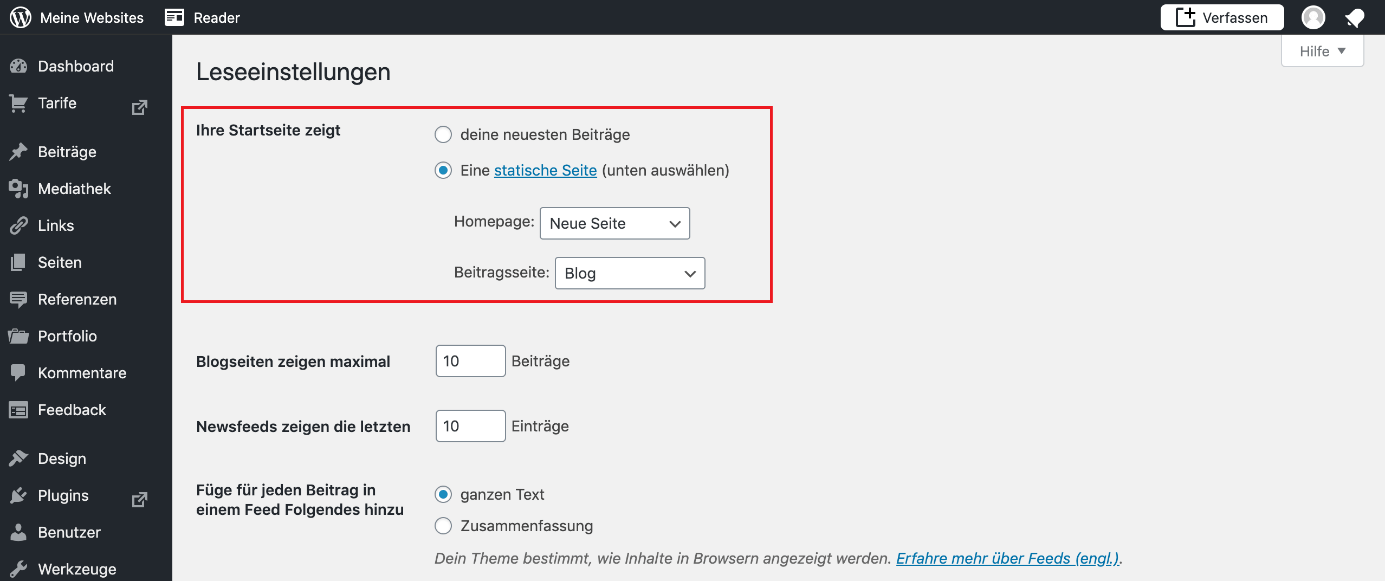
Task: Select 'Zusammenfassung' feed option
Action: click(x=443, y=525)
